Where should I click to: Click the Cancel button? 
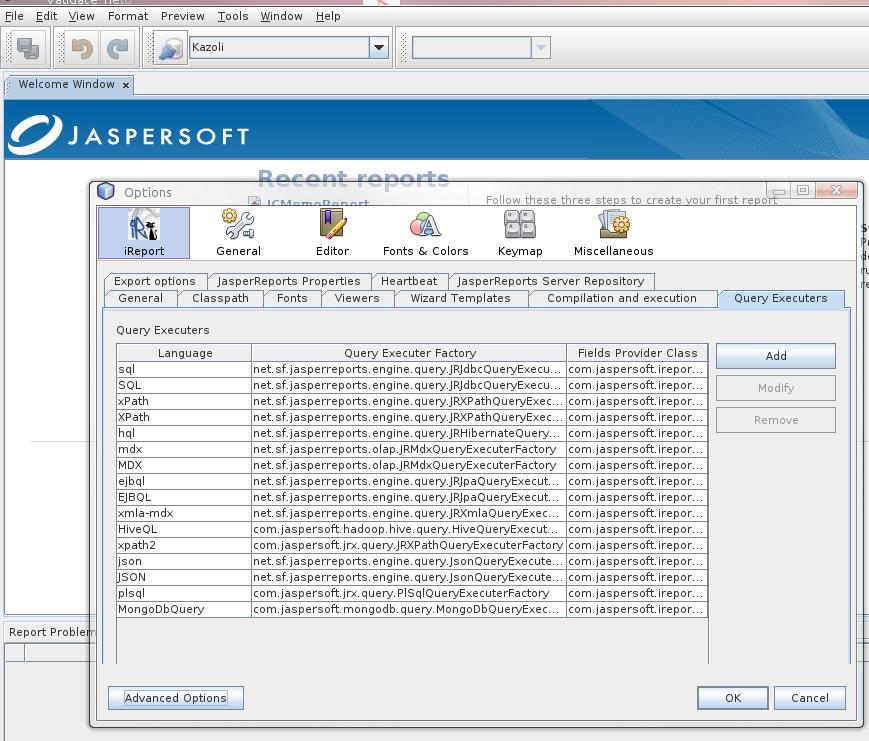pyautogui.click(x=810, y=698)
